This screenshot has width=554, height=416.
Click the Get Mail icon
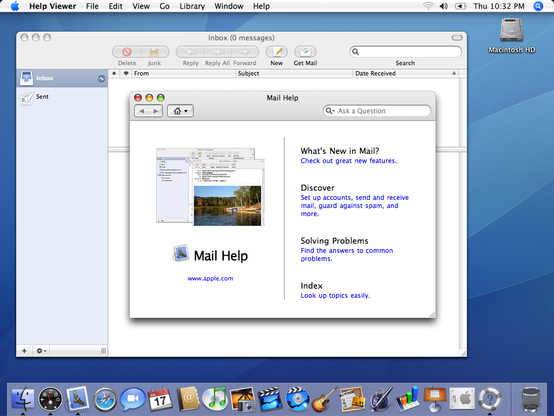305,52
